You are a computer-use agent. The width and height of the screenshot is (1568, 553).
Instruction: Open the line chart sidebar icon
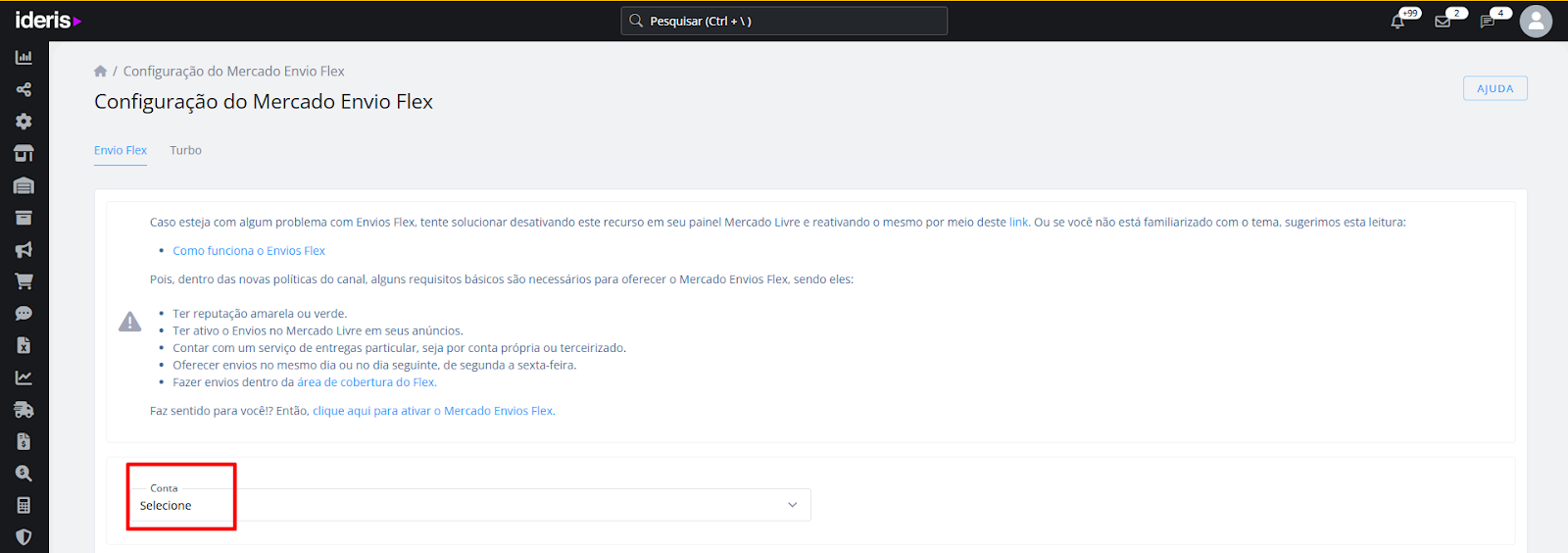coord(24,377)
